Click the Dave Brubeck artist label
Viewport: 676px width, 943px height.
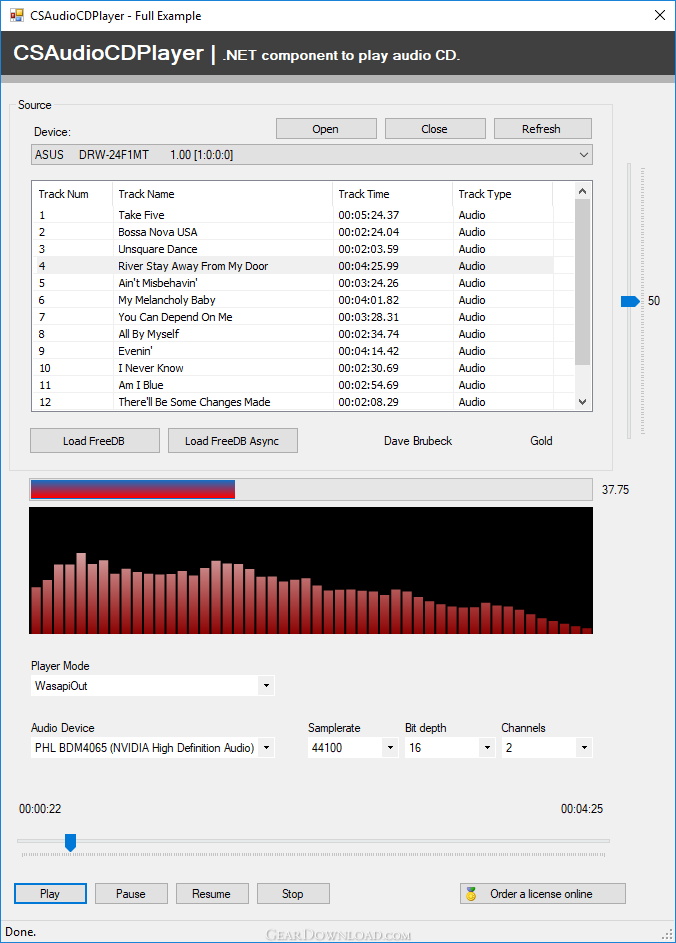418,441
